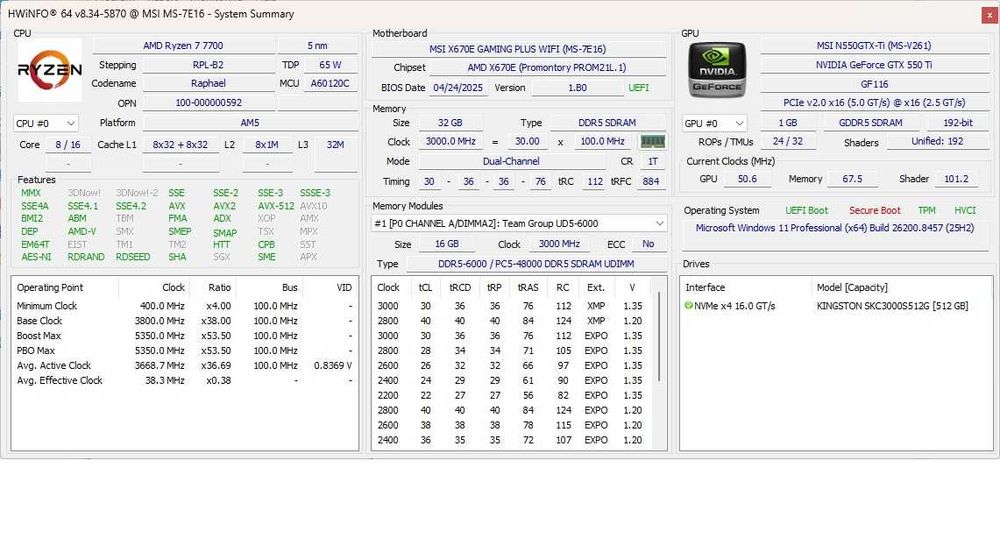1000x538 pixels.
Task: Click the memory clock 3000.0 MHz value
Action: pos(450,142)
